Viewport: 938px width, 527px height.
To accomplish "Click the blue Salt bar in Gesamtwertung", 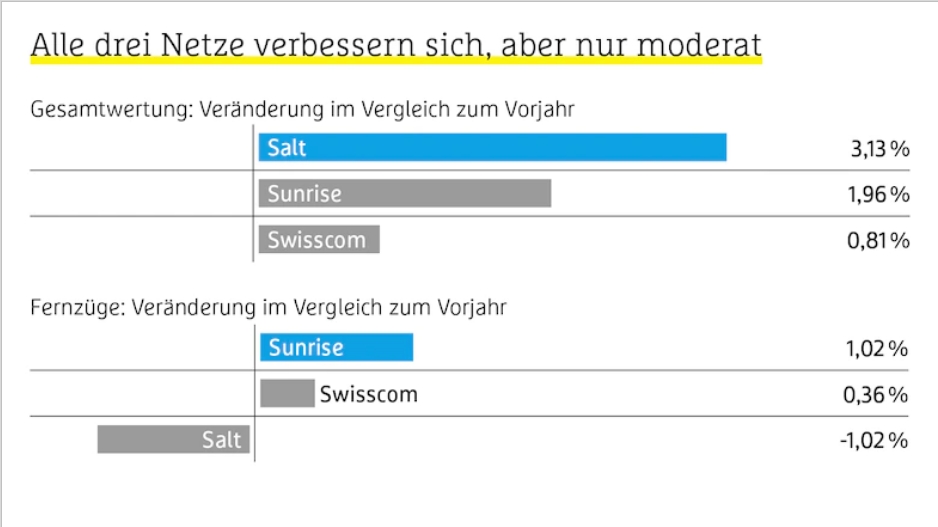I will click(x=492, y=147).
